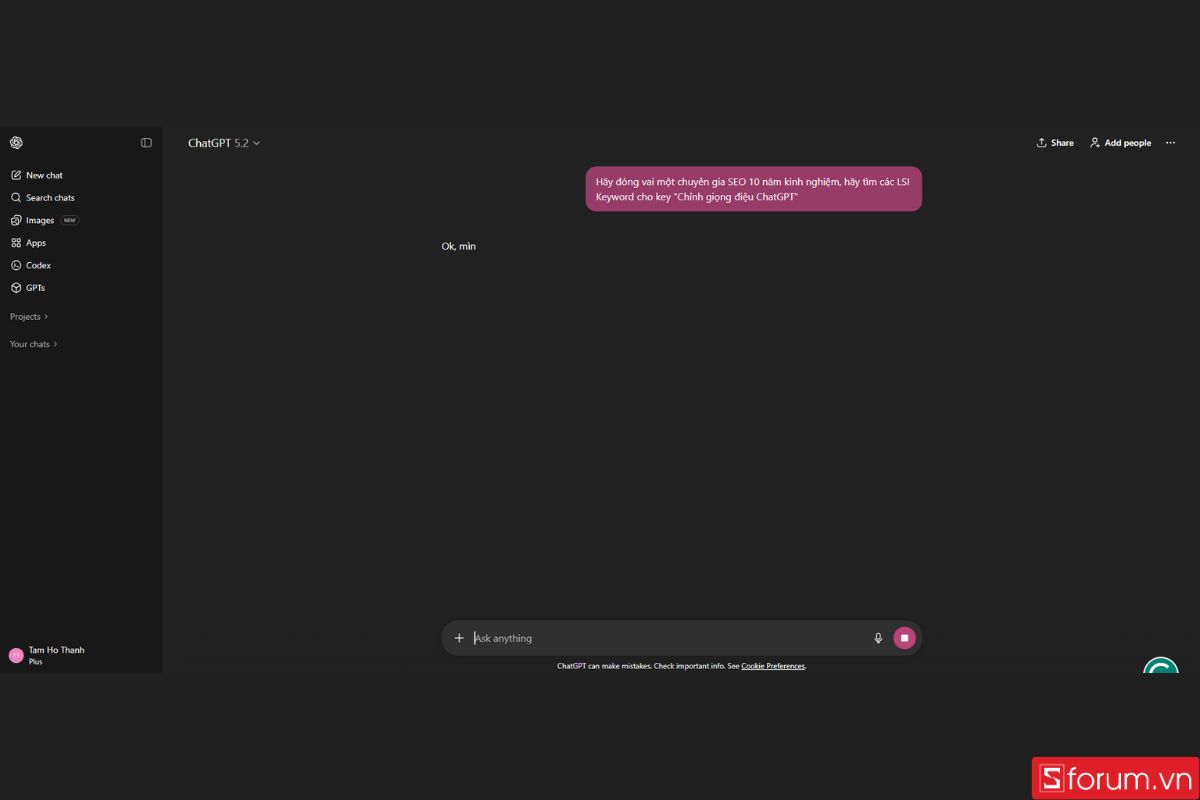Expand the Your chats section
Viewport: 1200px width, 800px height.
(x=34, y=344)
